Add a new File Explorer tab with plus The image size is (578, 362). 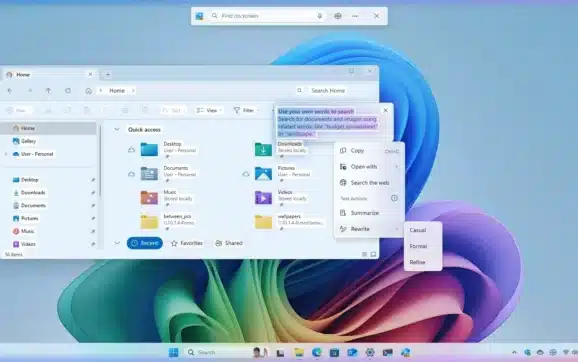(x=108, y=74)
